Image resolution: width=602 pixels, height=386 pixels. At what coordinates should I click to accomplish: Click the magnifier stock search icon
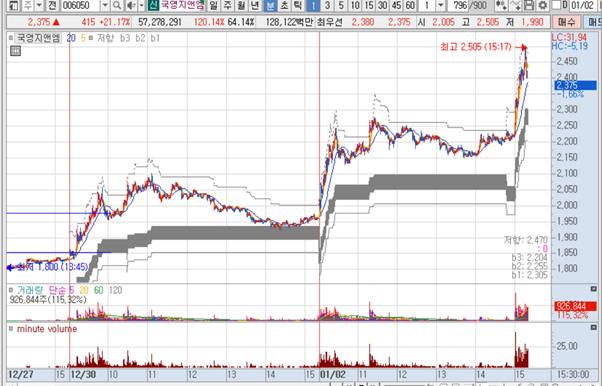(117, 5)
